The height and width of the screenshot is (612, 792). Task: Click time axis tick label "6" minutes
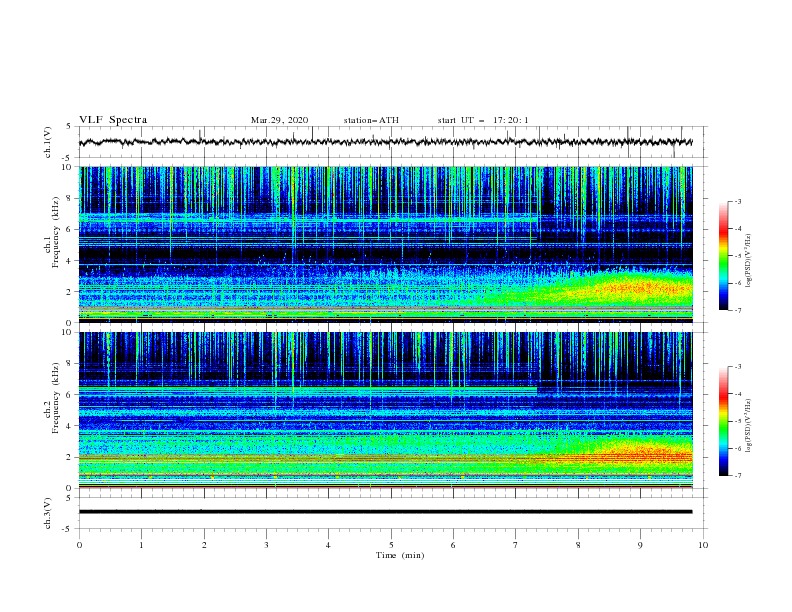pyautogui.click(x=453, y=545)
